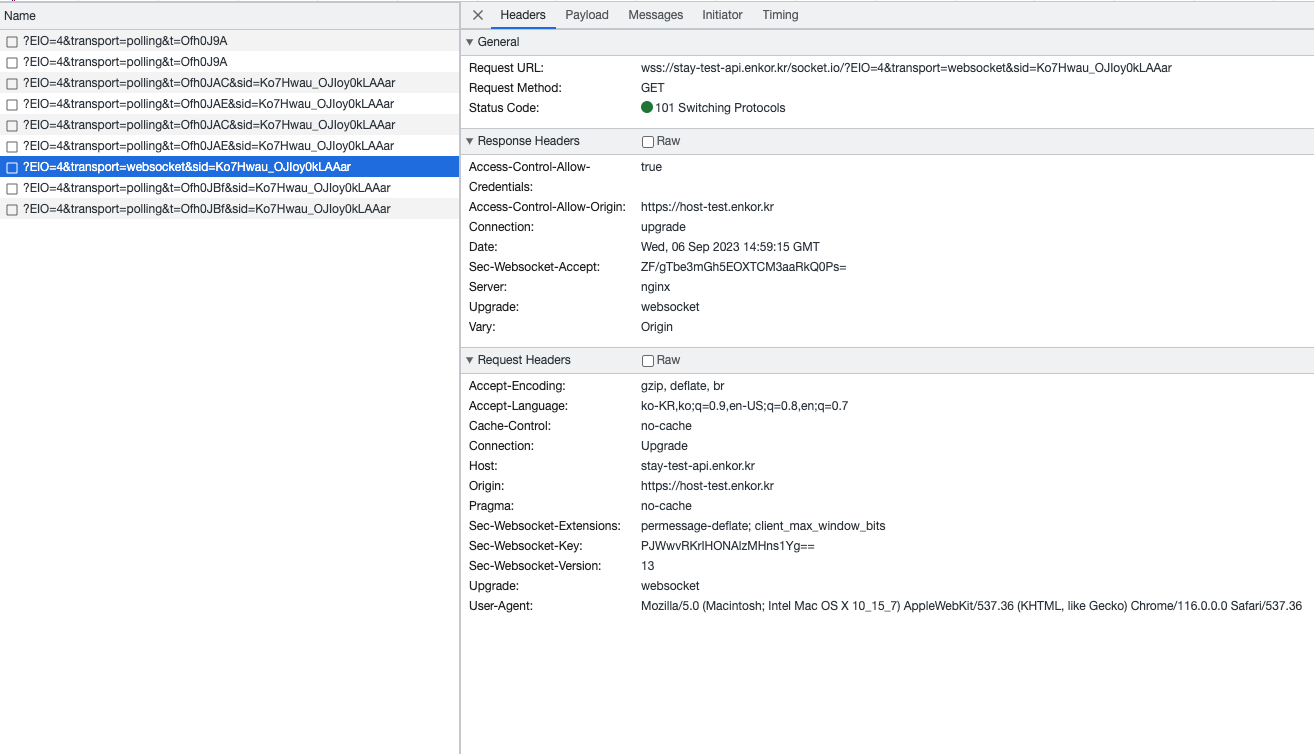Switch to the Headers tab
The height and width of the screenshot is (754, 1314).
click(x=523, y=15)
